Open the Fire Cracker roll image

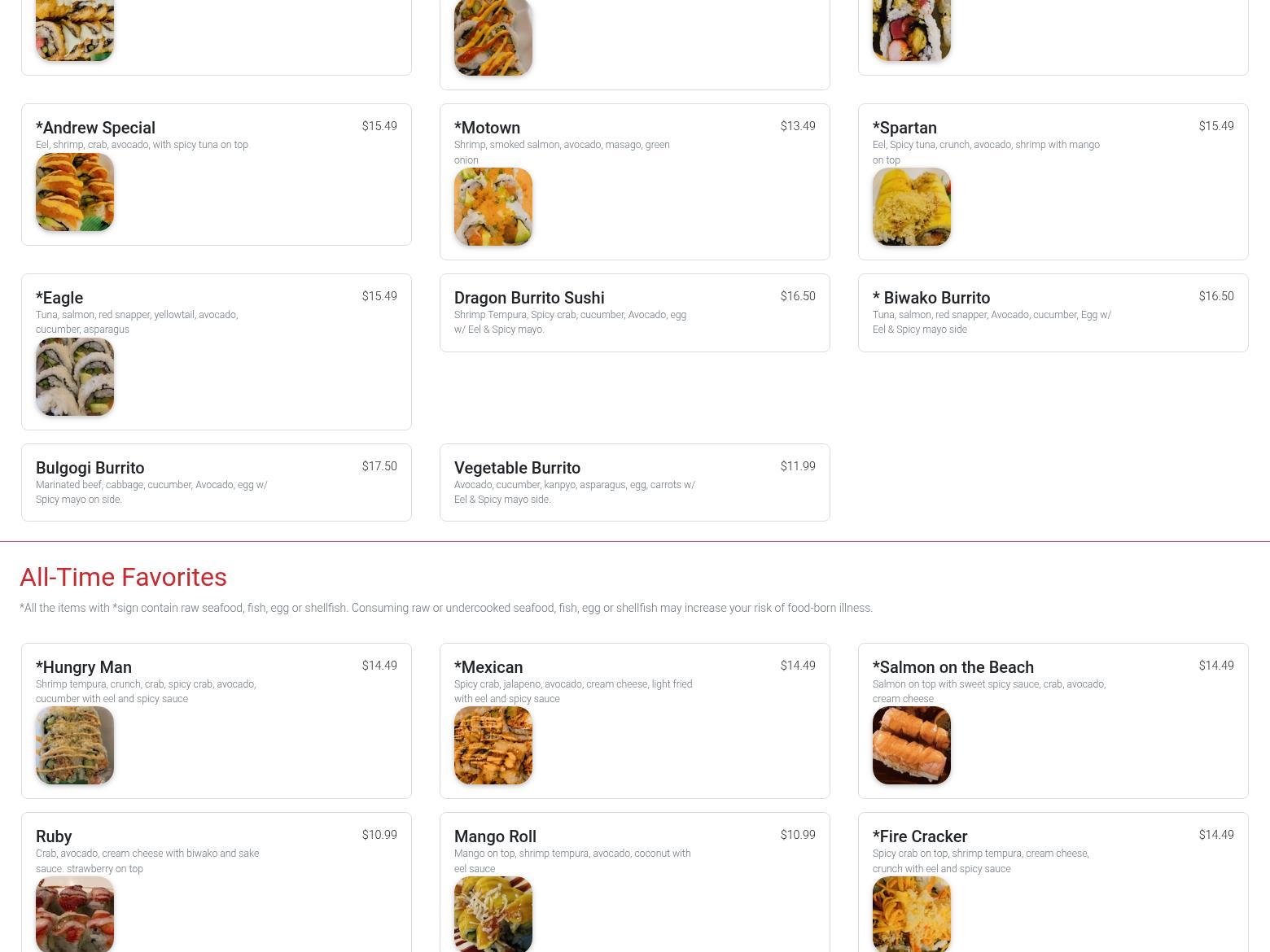(x=912, y=915)
